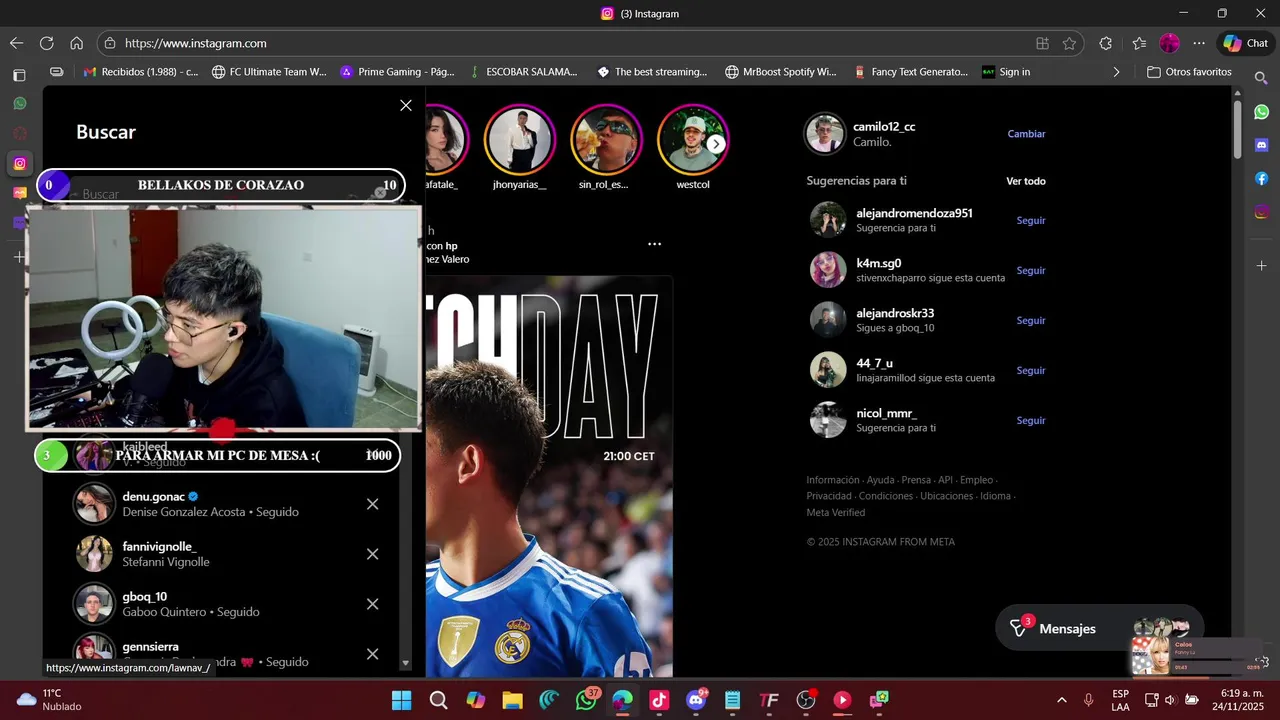The image size is (1280, 720).
Task: Reload the Instagram page
Action: [46, 43]
